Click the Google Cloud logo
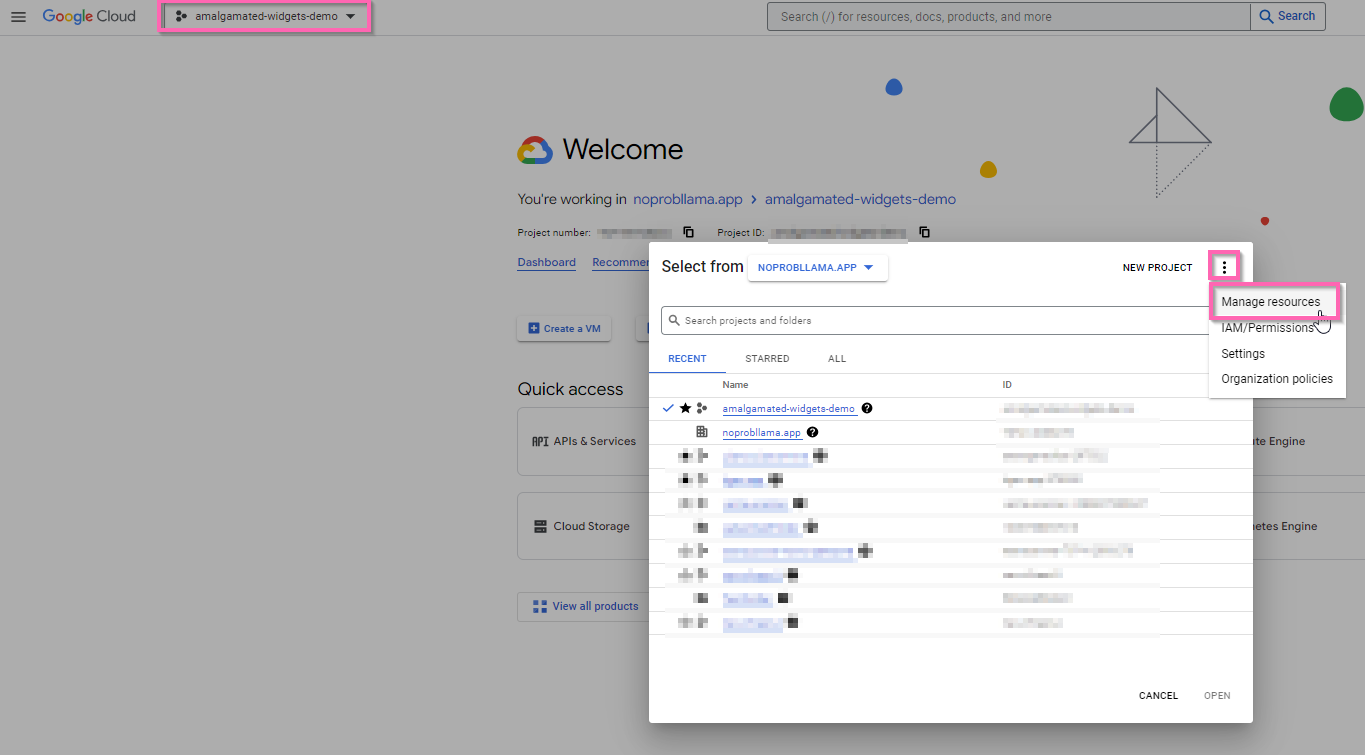Screen dimensions: 1365x755 pos(89,17)
